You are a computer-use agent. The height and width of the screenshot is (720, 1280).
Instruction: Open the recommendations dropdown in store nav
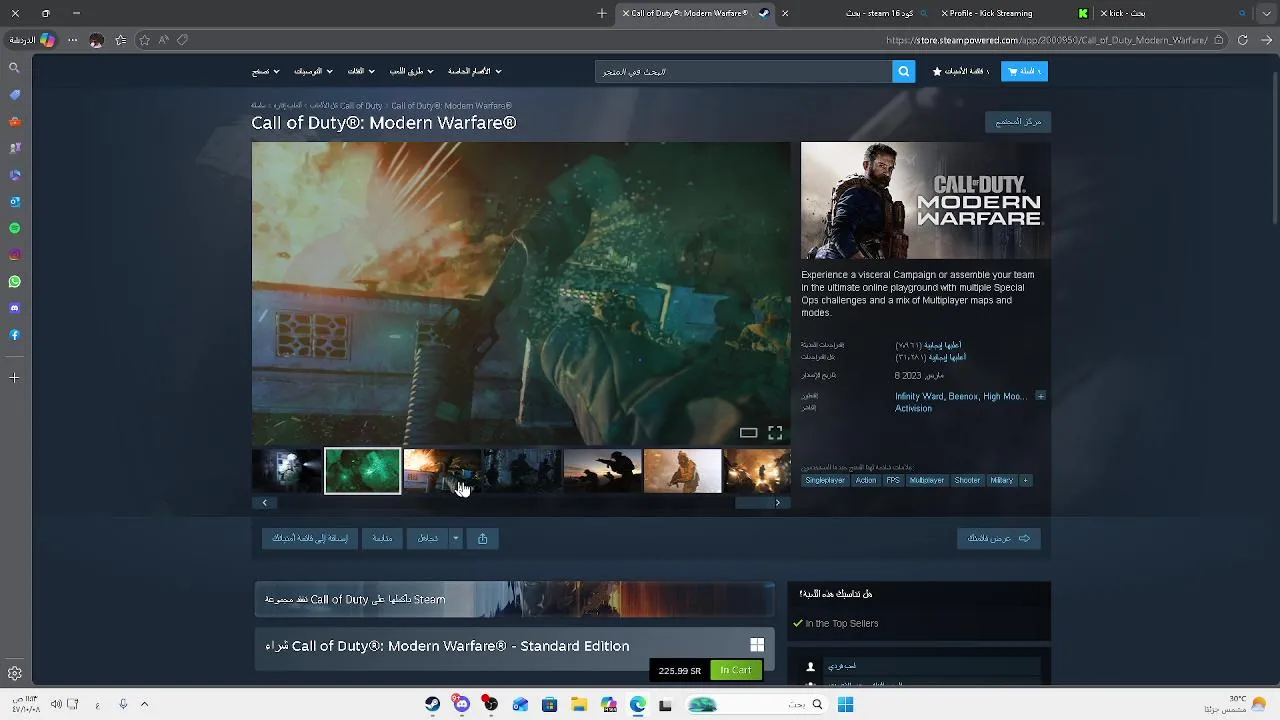coord(313,71)
